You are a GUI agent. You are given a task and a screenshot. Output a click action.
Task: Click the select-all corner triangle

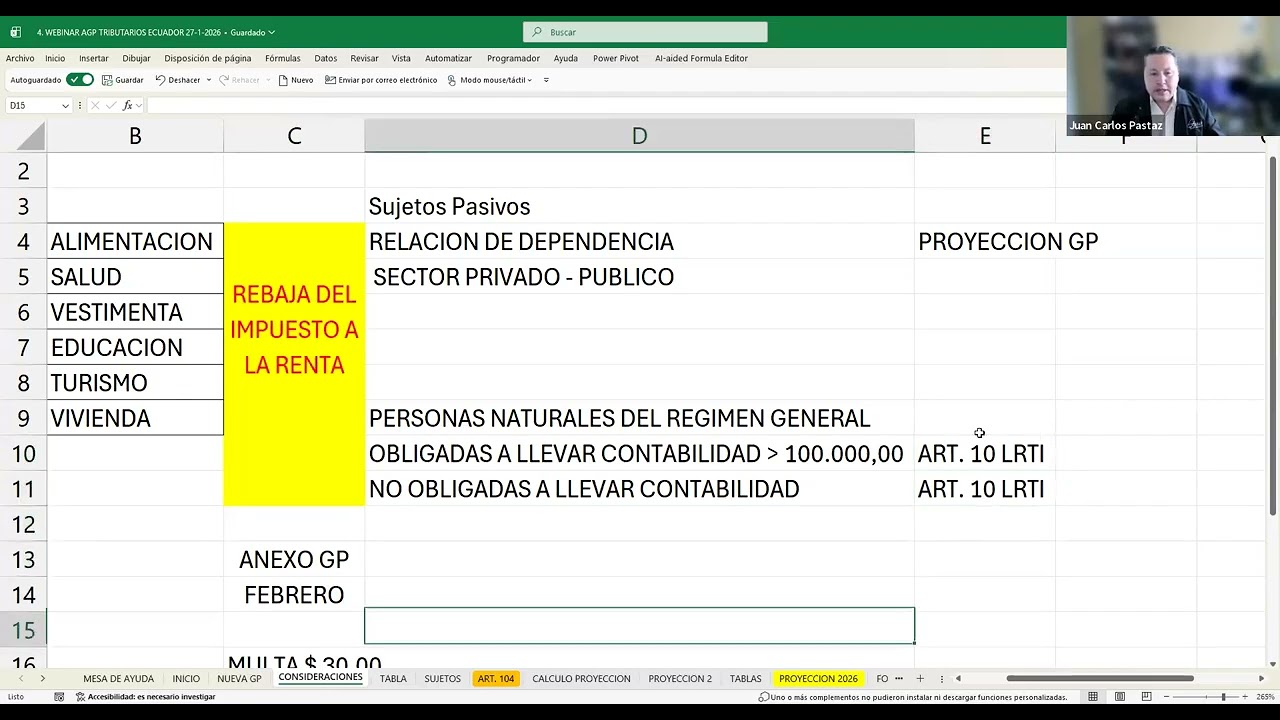[x=30, y=135]
